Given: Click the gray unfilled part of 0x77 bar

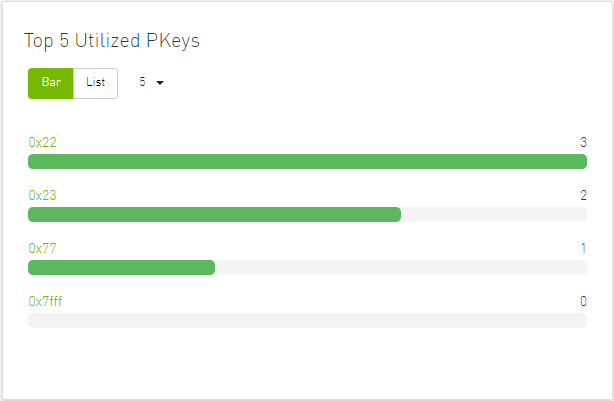Looking at the screenshot, I should (400, 267).
